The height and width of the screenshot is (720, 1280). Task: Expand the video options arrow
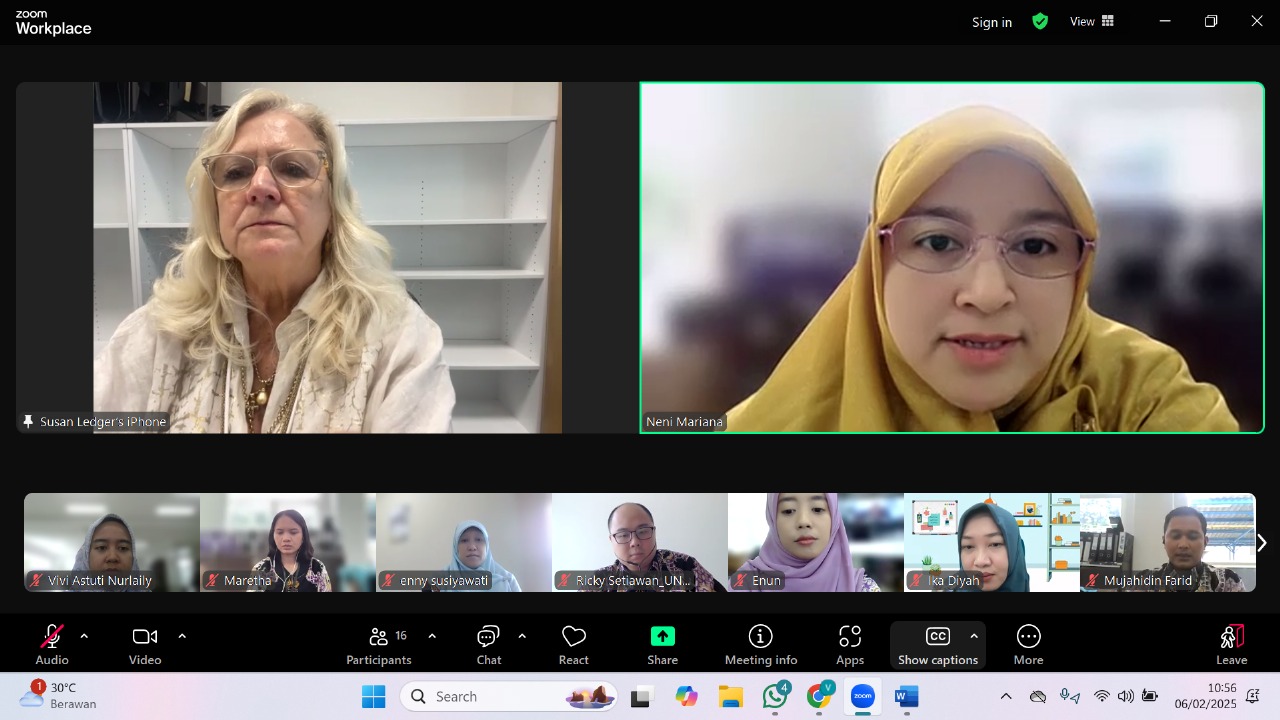pyautogui.click(x=182, y=636)
